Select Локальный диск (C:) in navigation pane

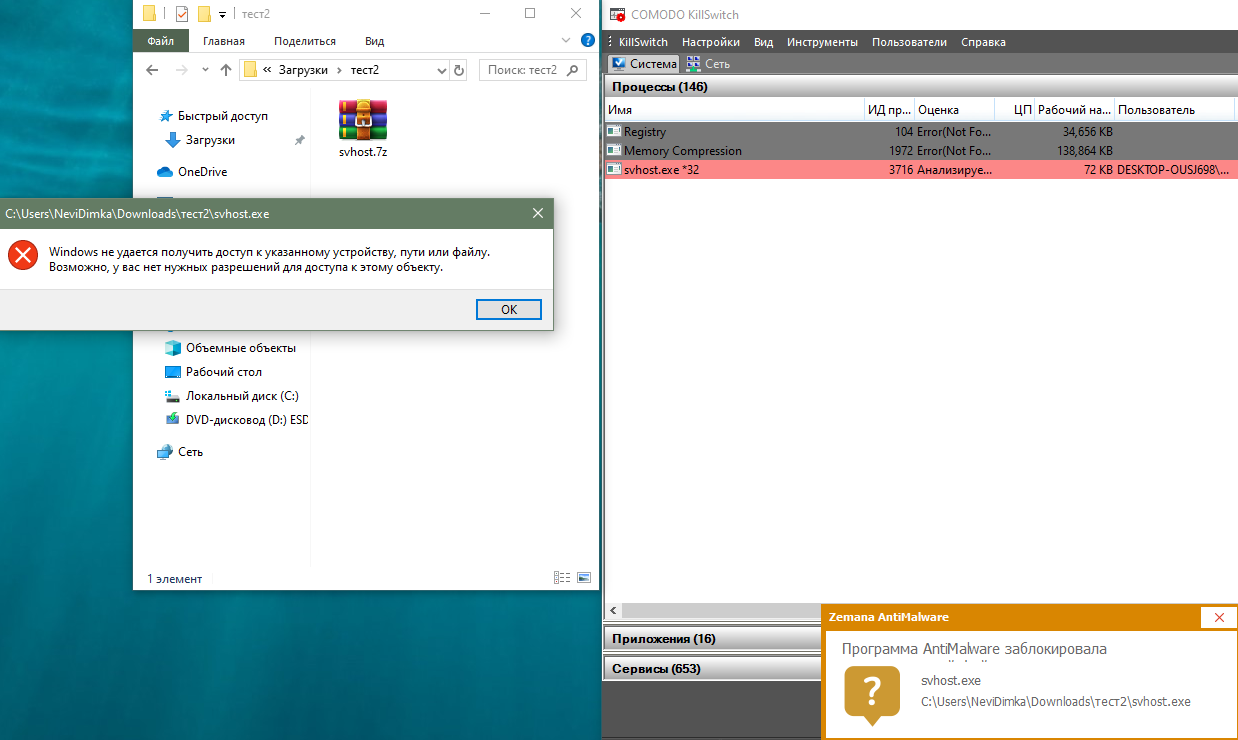(242, 396)
